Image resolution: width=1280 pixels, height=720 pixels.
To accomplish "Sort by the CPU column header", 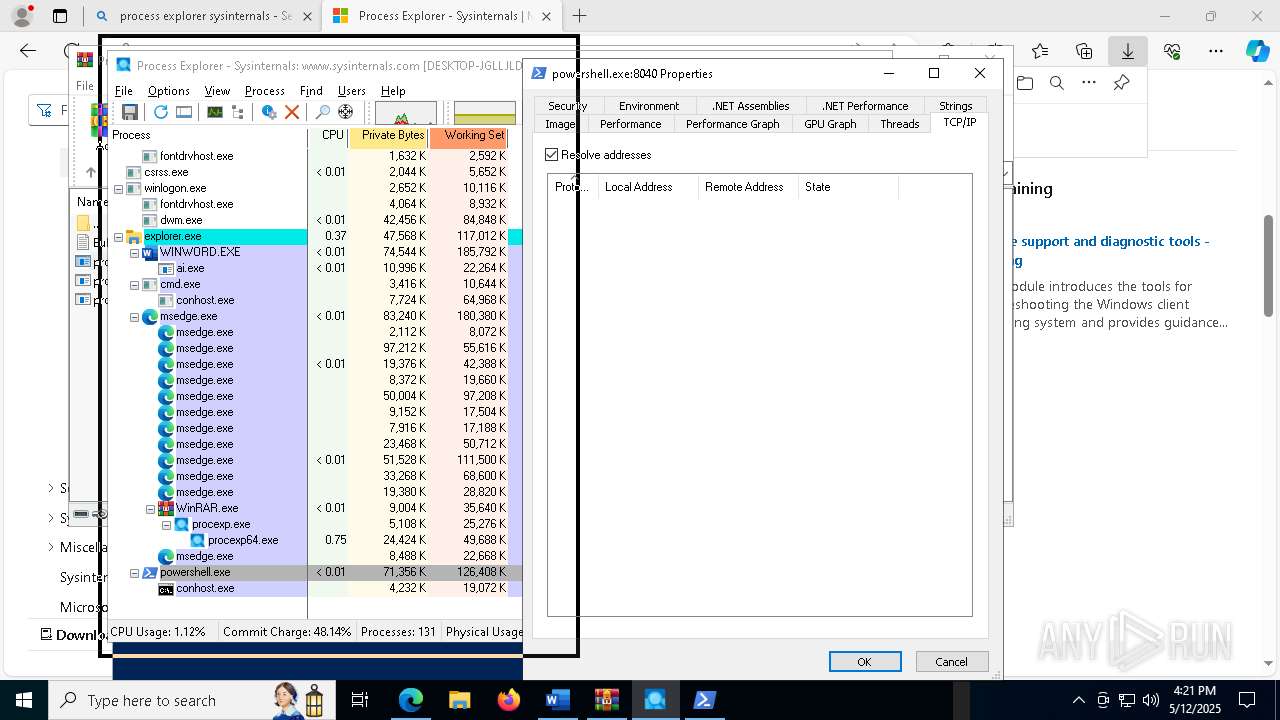I will tap(329, 135).
